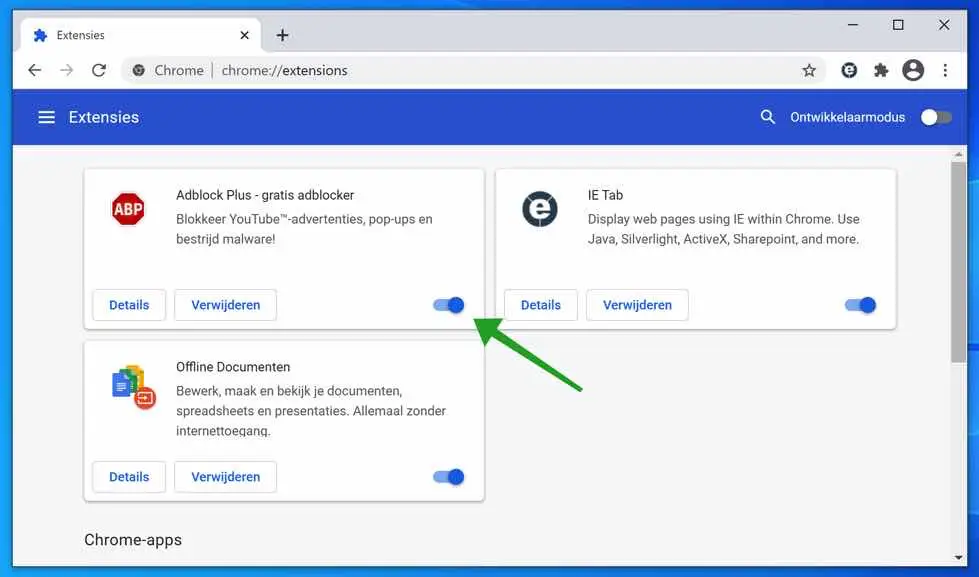
Task: Maximize the Chrome window
Action: coord(898,25)
